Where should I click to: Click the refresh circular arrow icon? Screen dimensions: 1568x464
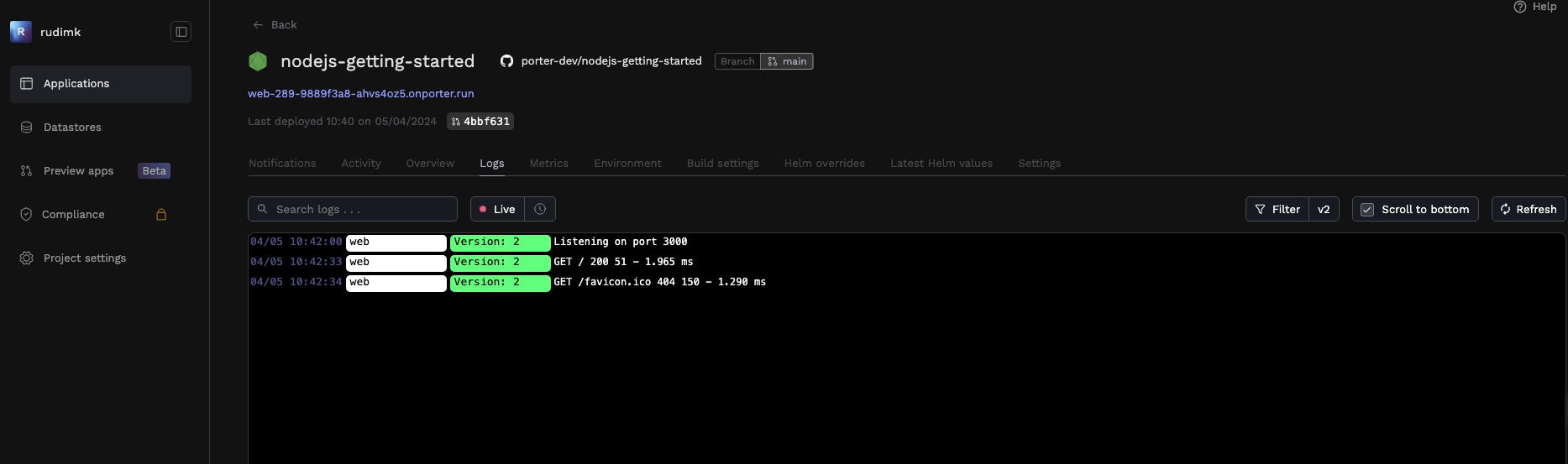[x=1505, y=210]
